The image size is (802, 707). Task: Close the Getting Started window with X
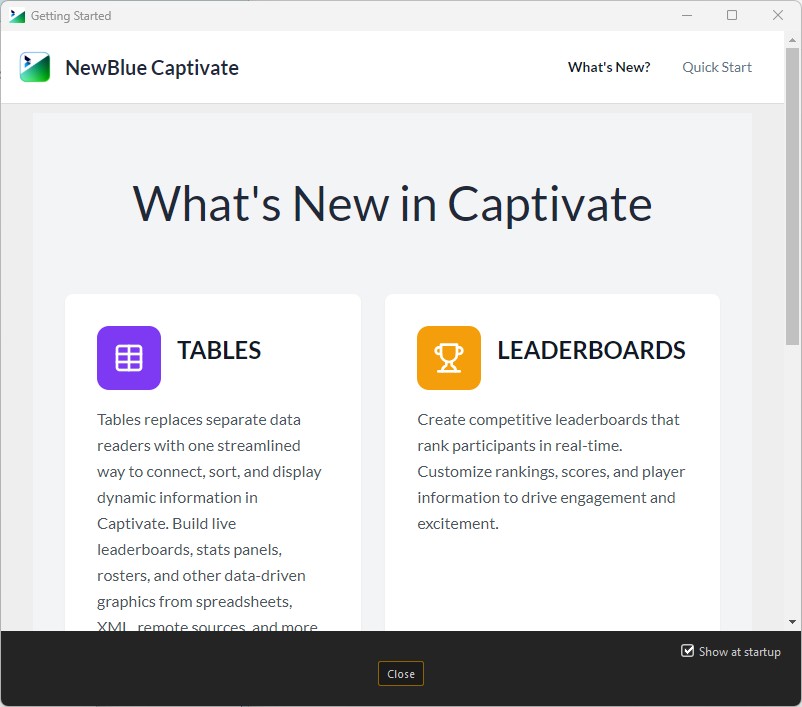(777, 15)
